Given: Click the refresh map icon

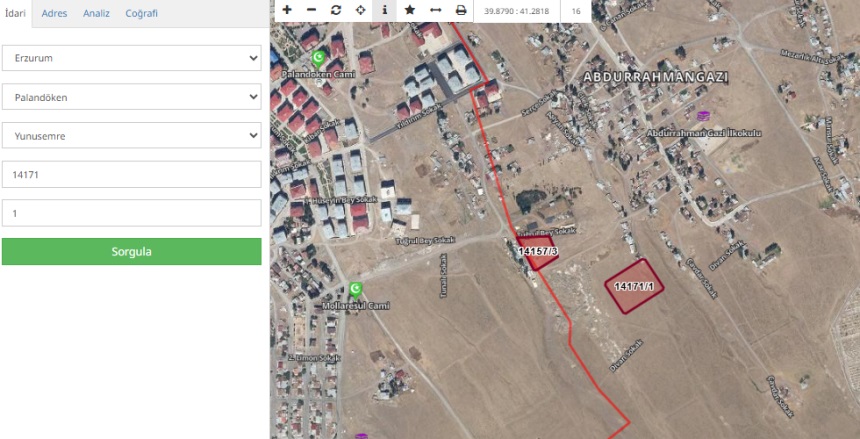Looking at the screenshot, I should coord(336,10).
